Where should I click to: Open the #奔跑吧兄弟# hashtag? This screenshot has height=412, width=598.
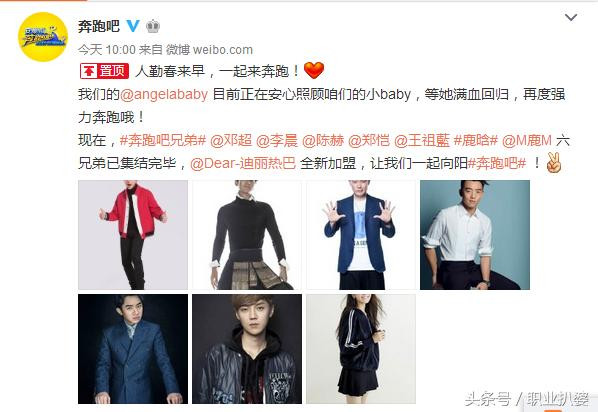click(x=163, y=140)
